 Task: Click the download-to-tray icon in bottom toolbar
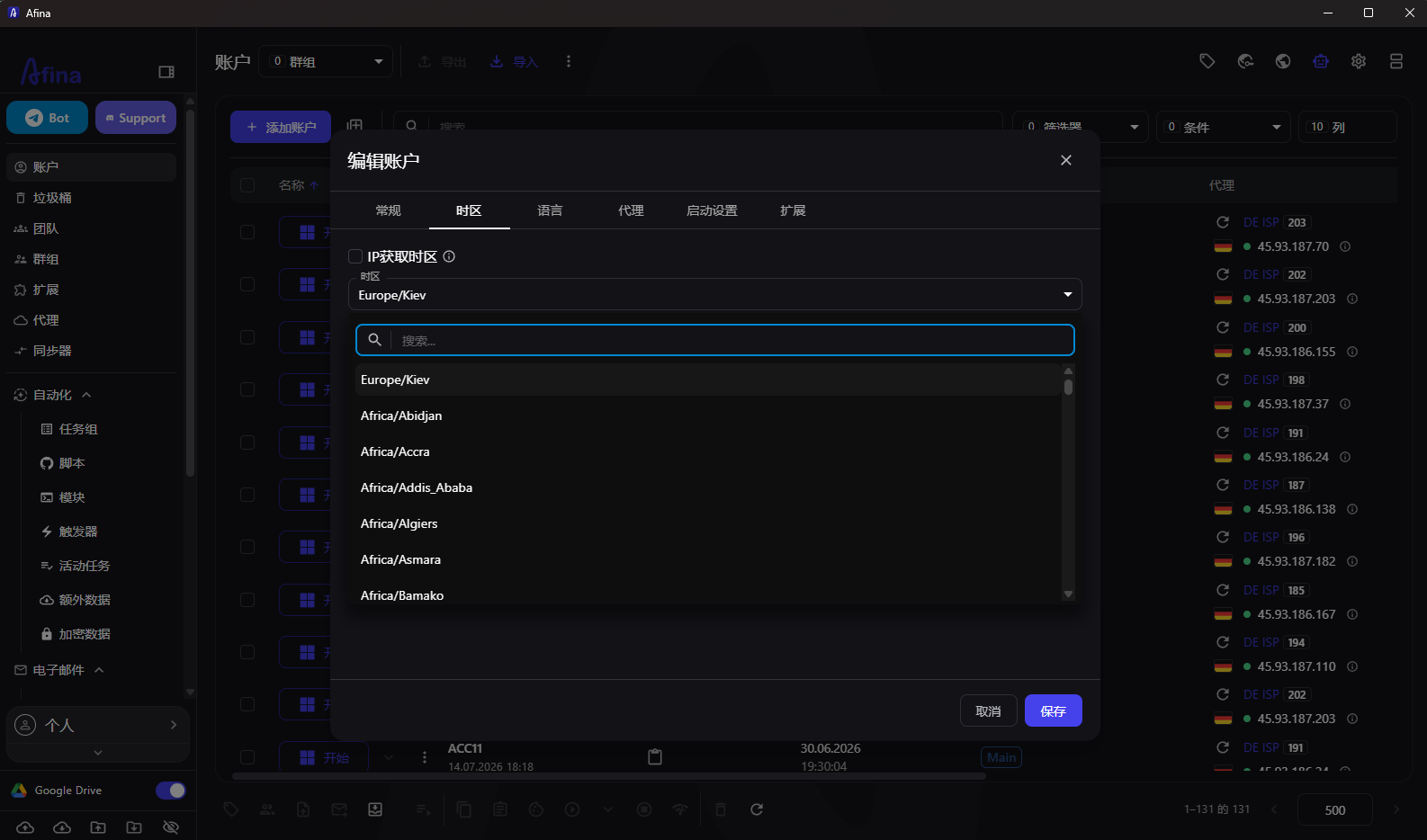[x=375, y=809]
